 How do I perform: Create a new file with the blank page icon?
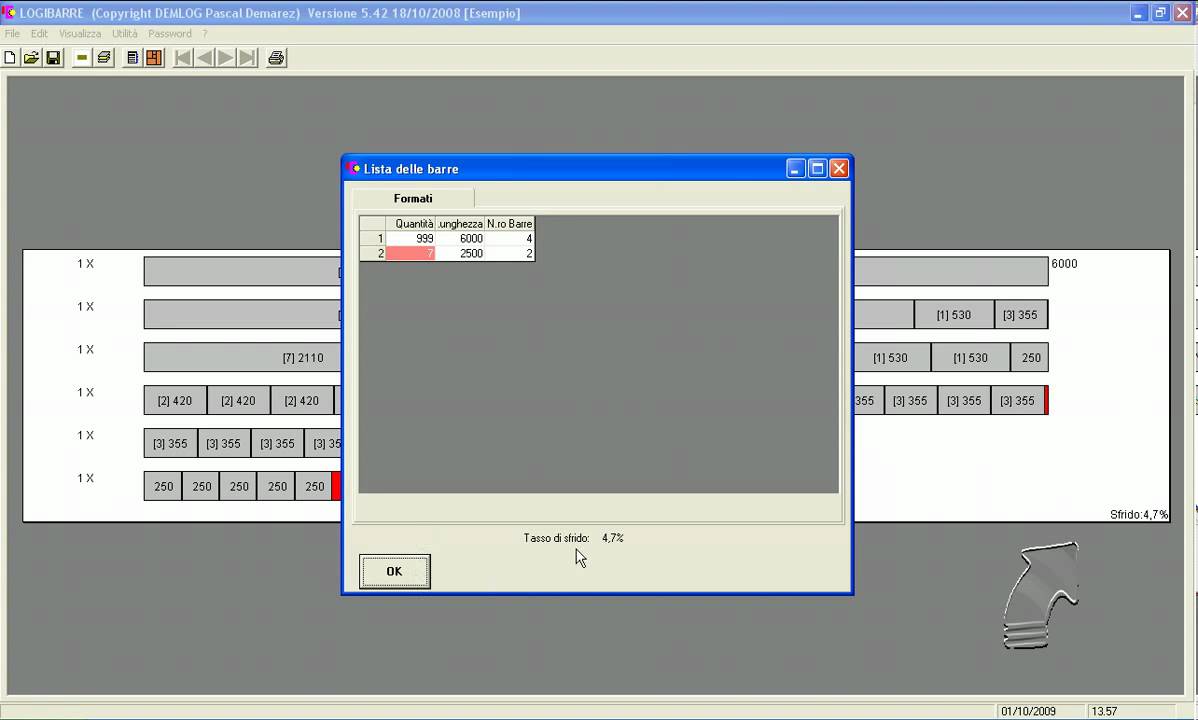(x=10, y=58)
